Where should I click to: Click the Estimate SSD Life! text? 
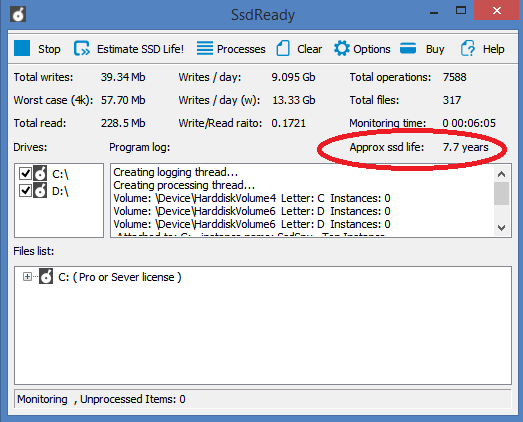click(x=140, y=49)
